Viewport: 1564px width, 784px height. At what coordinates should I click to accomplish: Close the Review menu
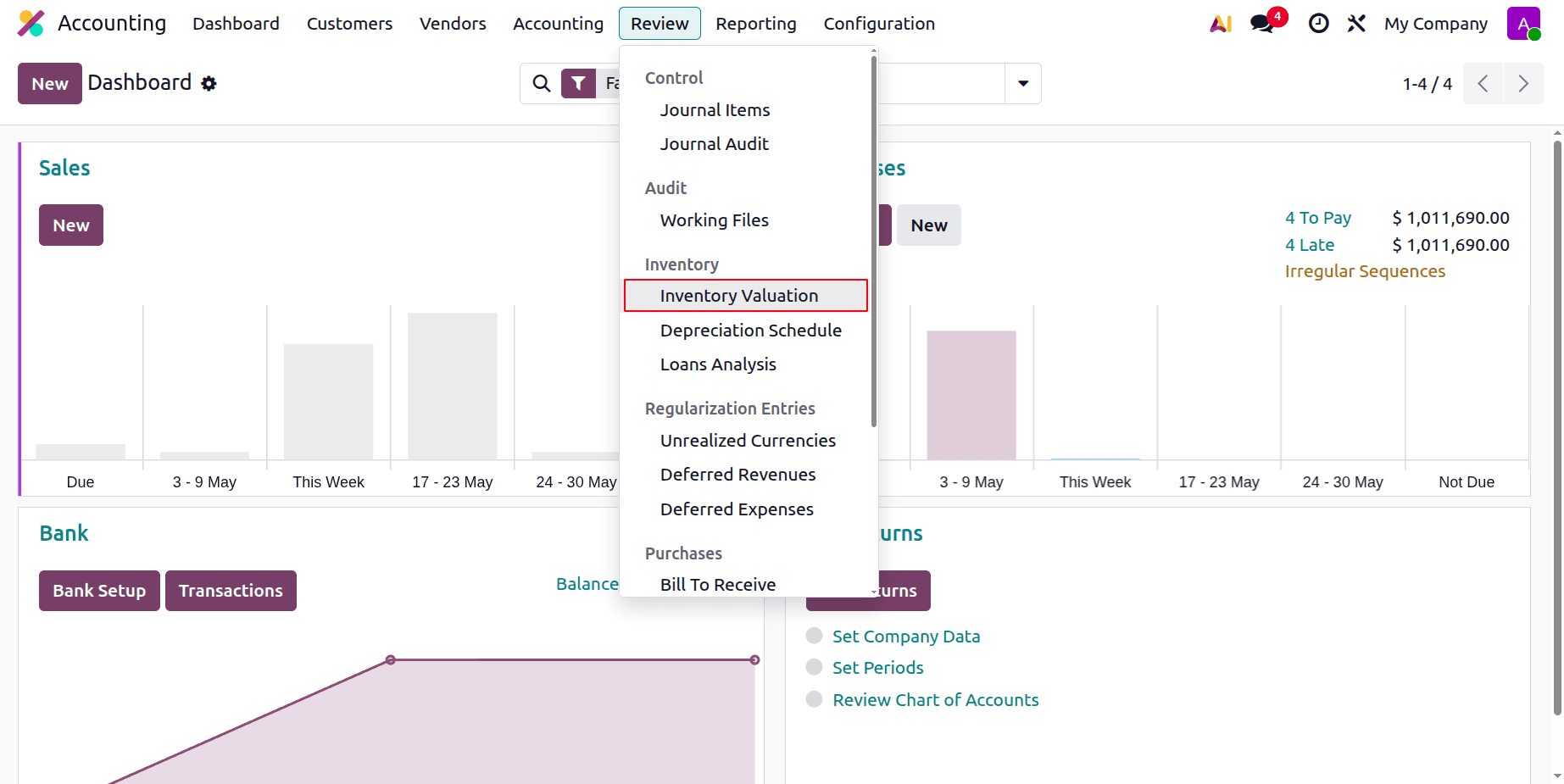click(660, 24)
